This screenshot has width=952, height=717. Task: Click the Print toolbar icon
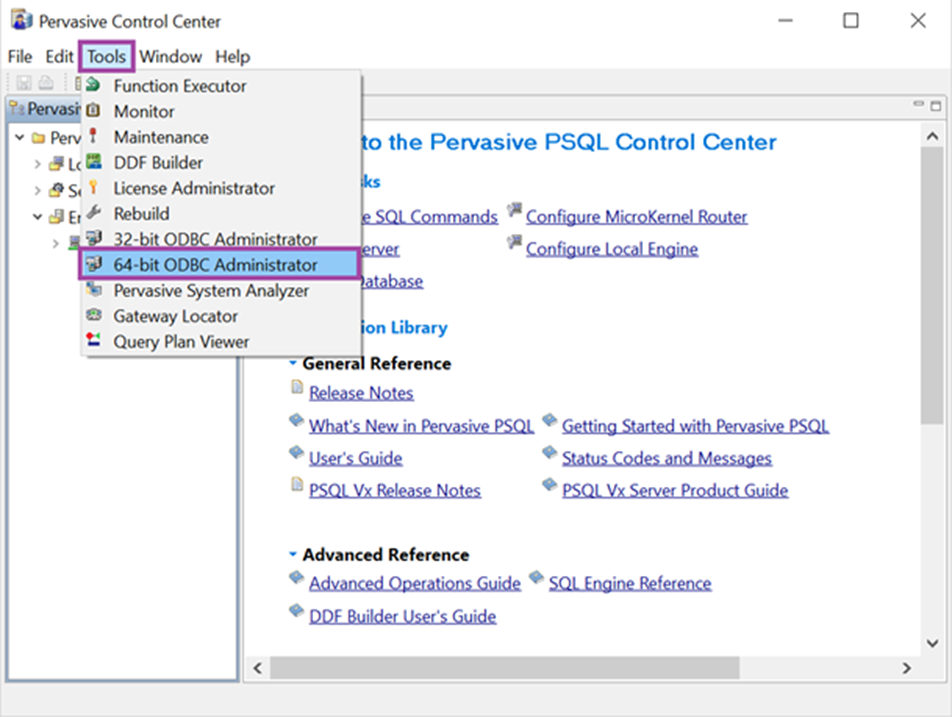click(x=46, y=82)
